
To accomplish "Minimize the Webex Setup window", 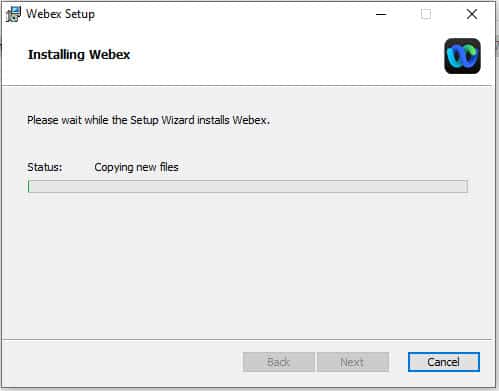I will [x=381, y=14].
